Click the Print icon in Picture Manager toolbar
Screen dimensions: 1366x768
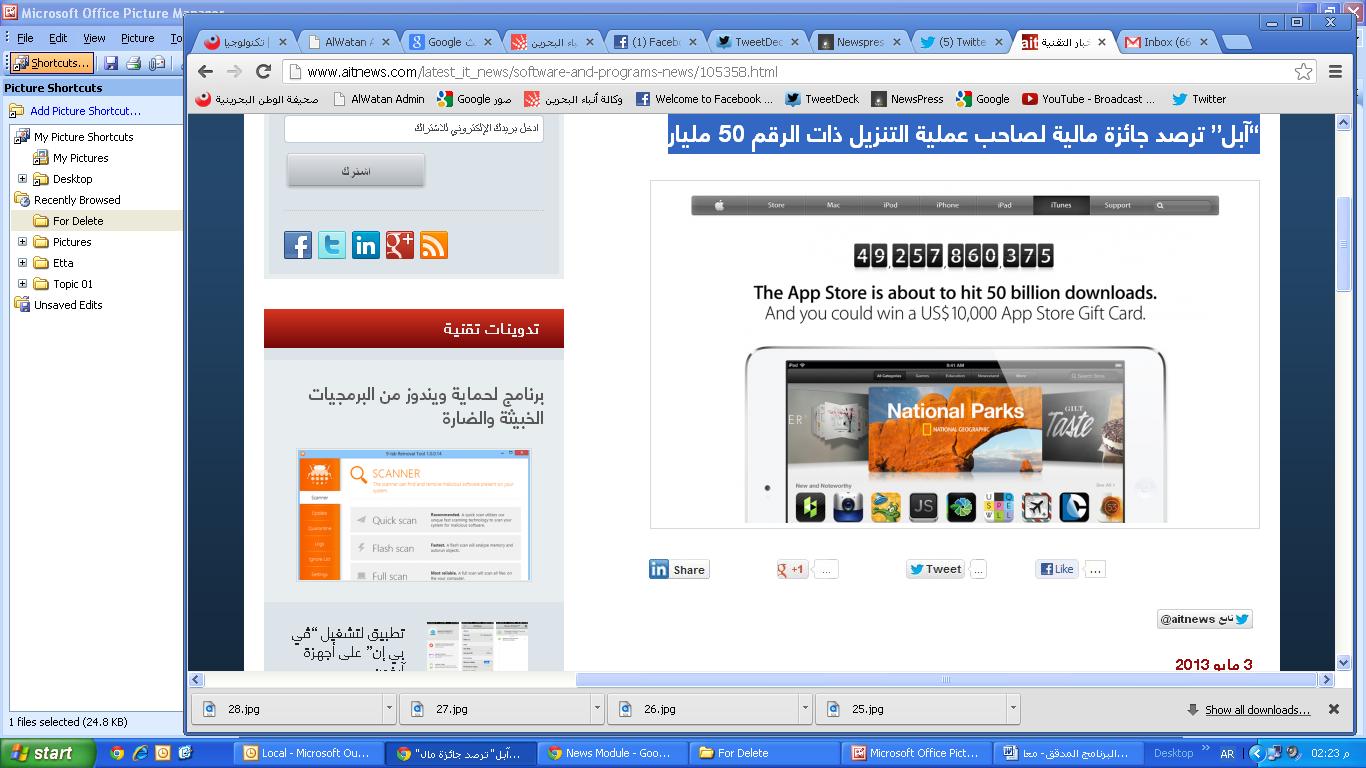[x=134, y=63]
